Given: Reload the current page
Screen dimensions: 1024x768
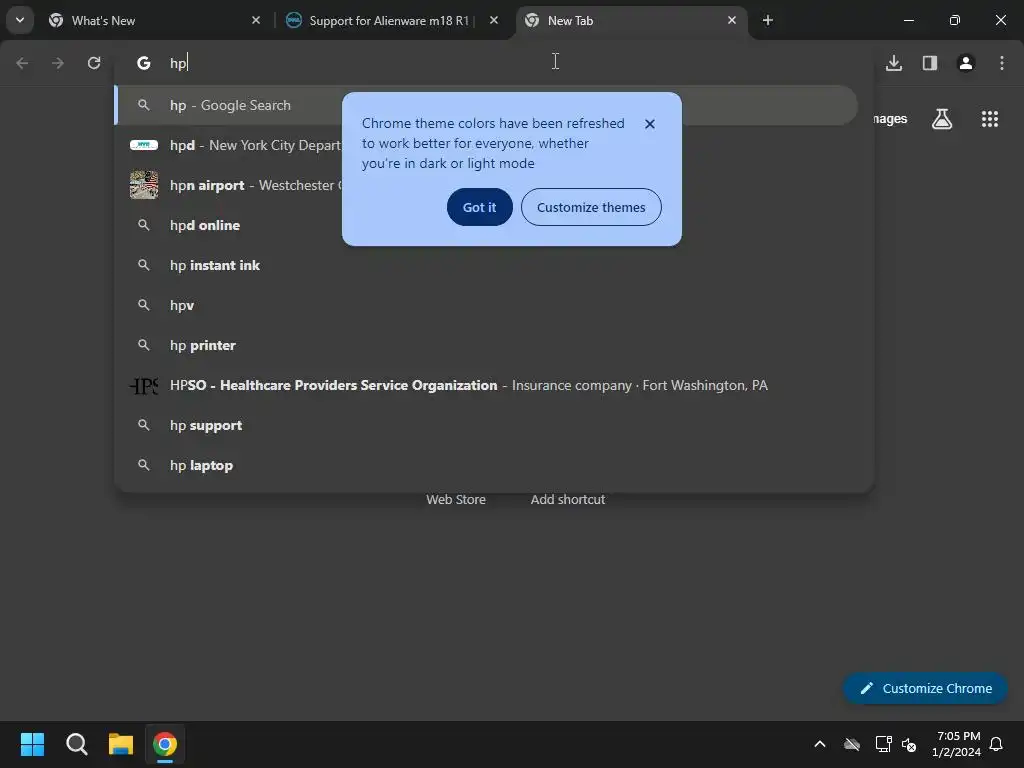Looking at the screenshot, I should pyautogui.click(x=94, y=63).
